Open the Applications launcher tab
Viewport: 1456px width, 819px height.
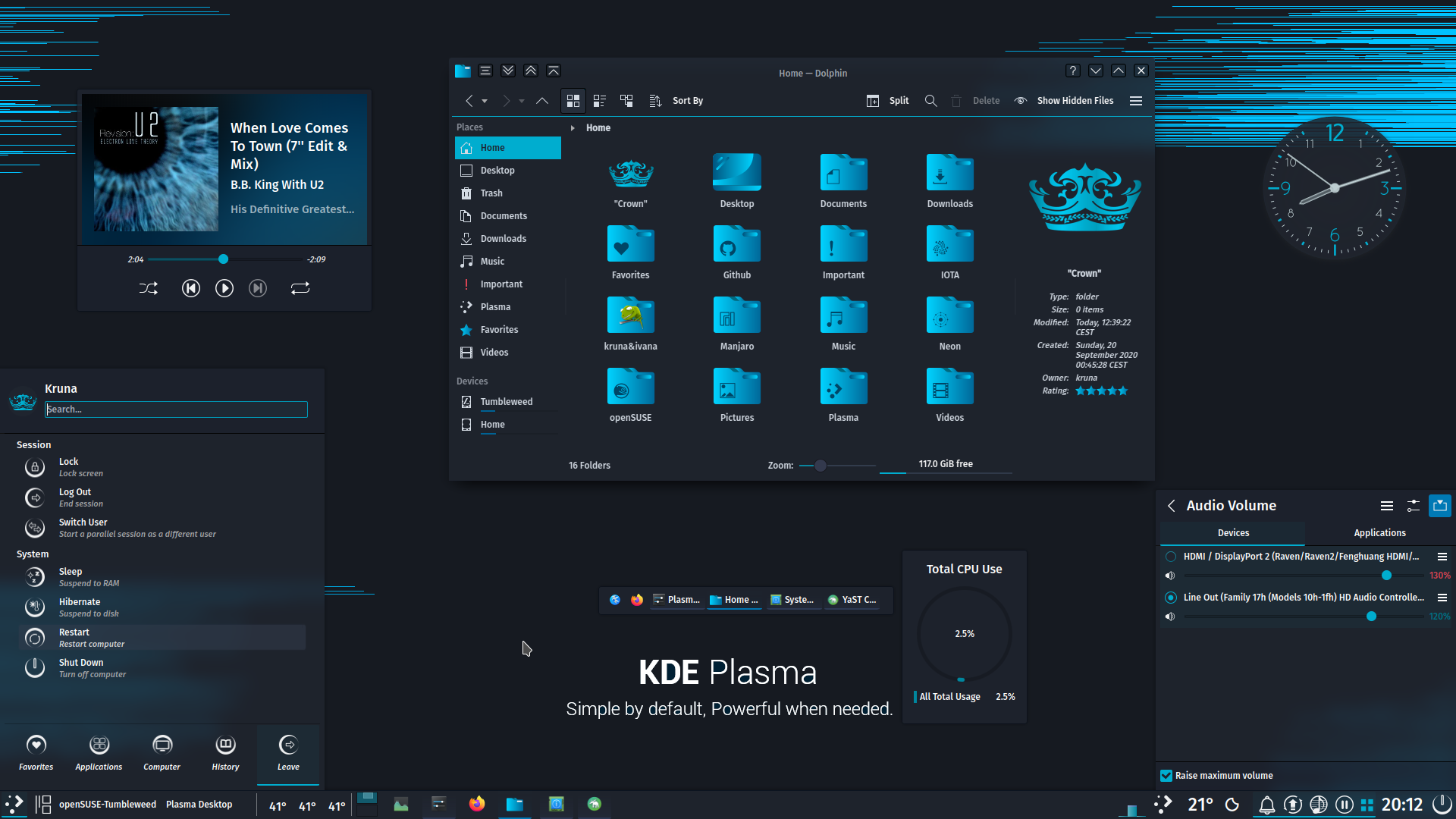click(99, 754)
